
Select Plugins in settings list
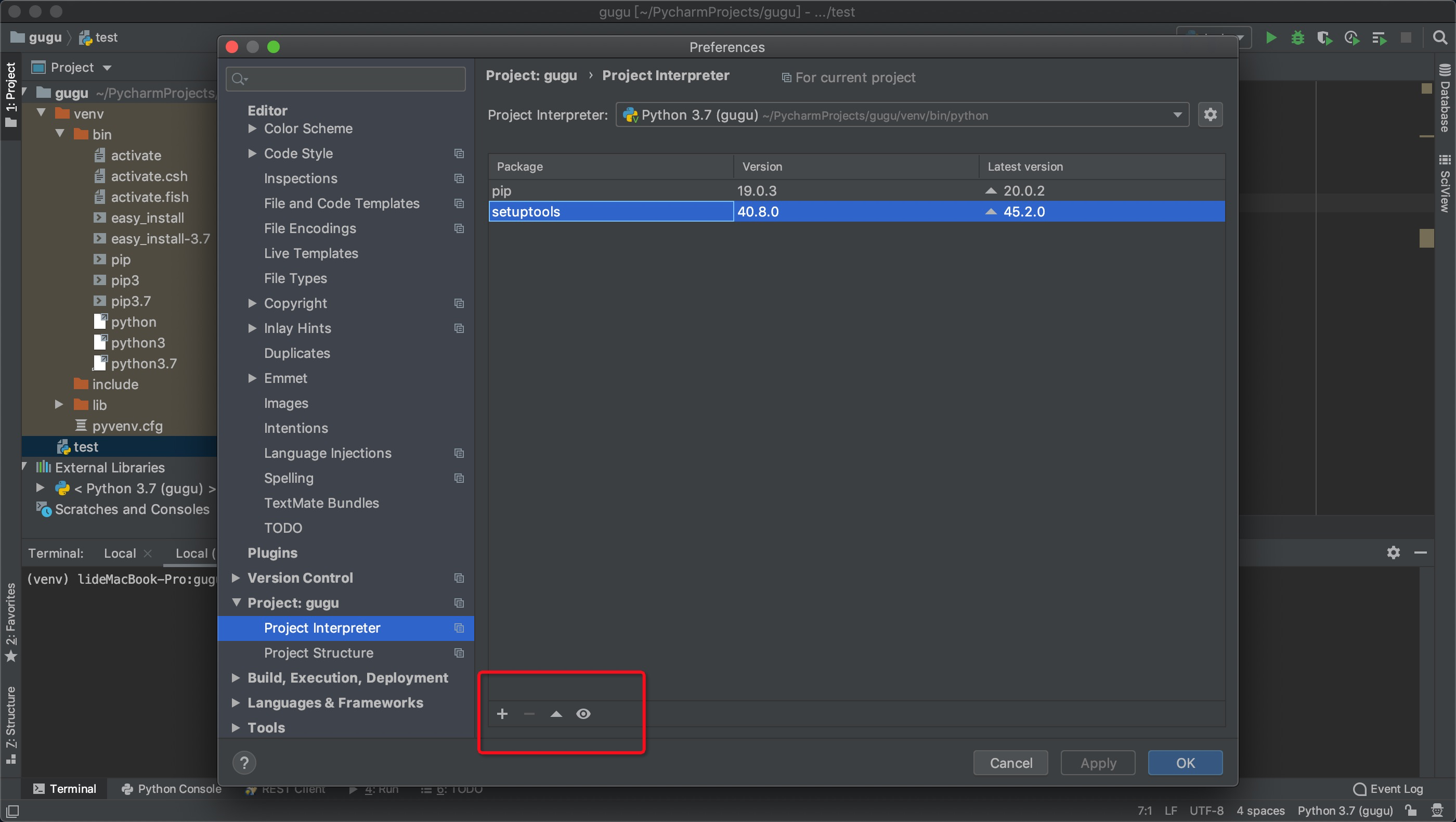[x=272, y=553]
